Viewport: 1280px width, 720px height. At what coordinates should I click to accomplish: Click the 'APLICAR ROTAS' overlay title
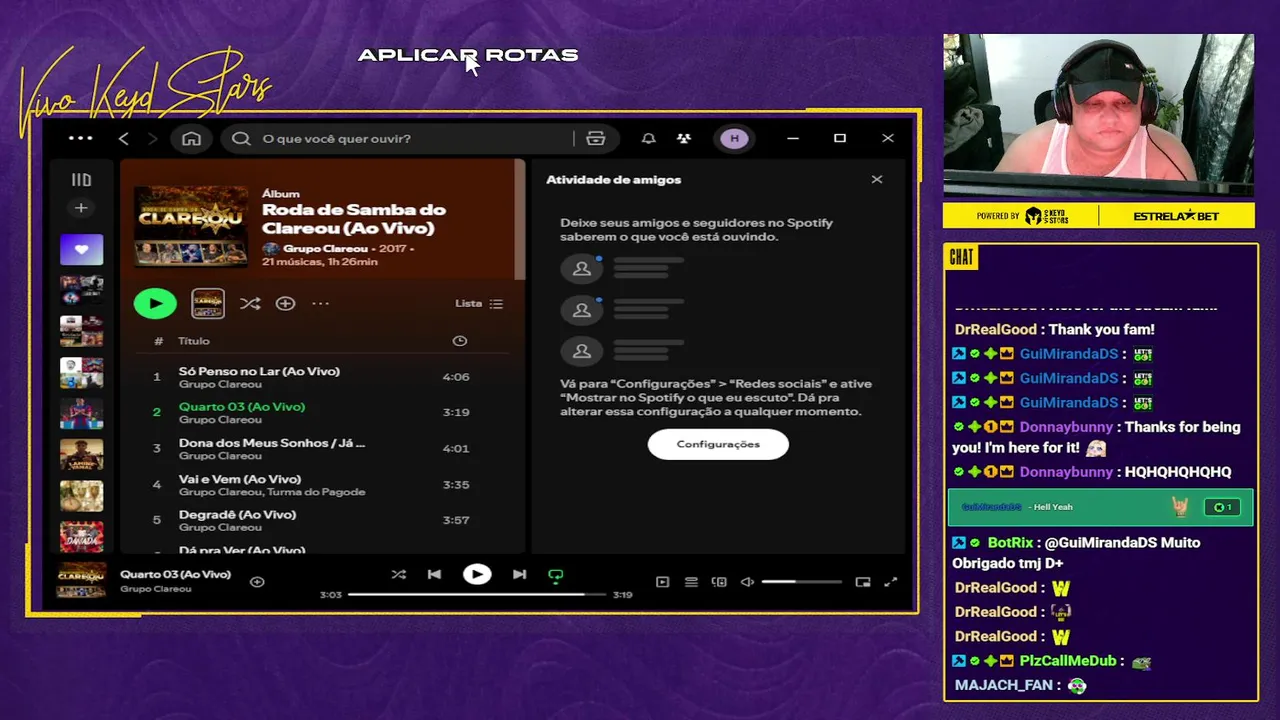click(468, 55)
